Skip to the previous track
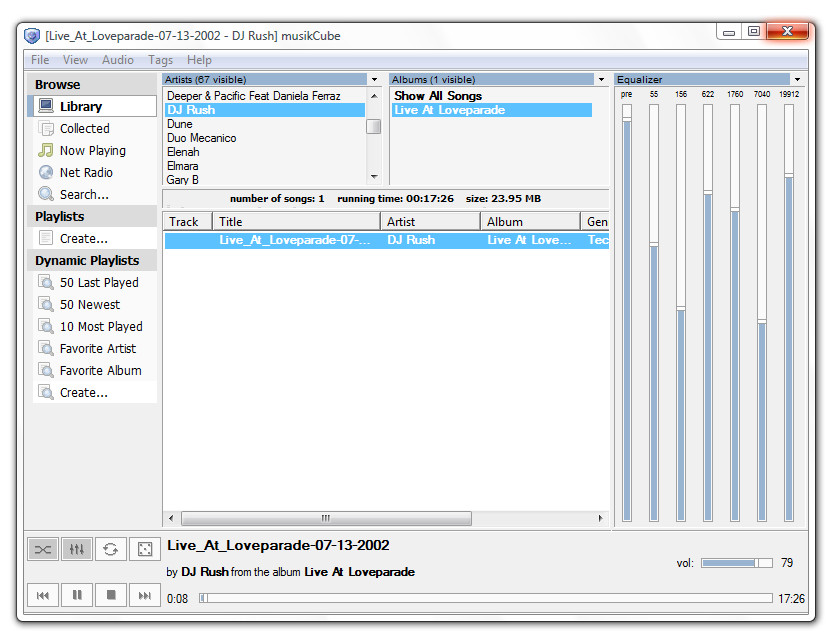This screenshot has width=838, height=639. [43, 595]
